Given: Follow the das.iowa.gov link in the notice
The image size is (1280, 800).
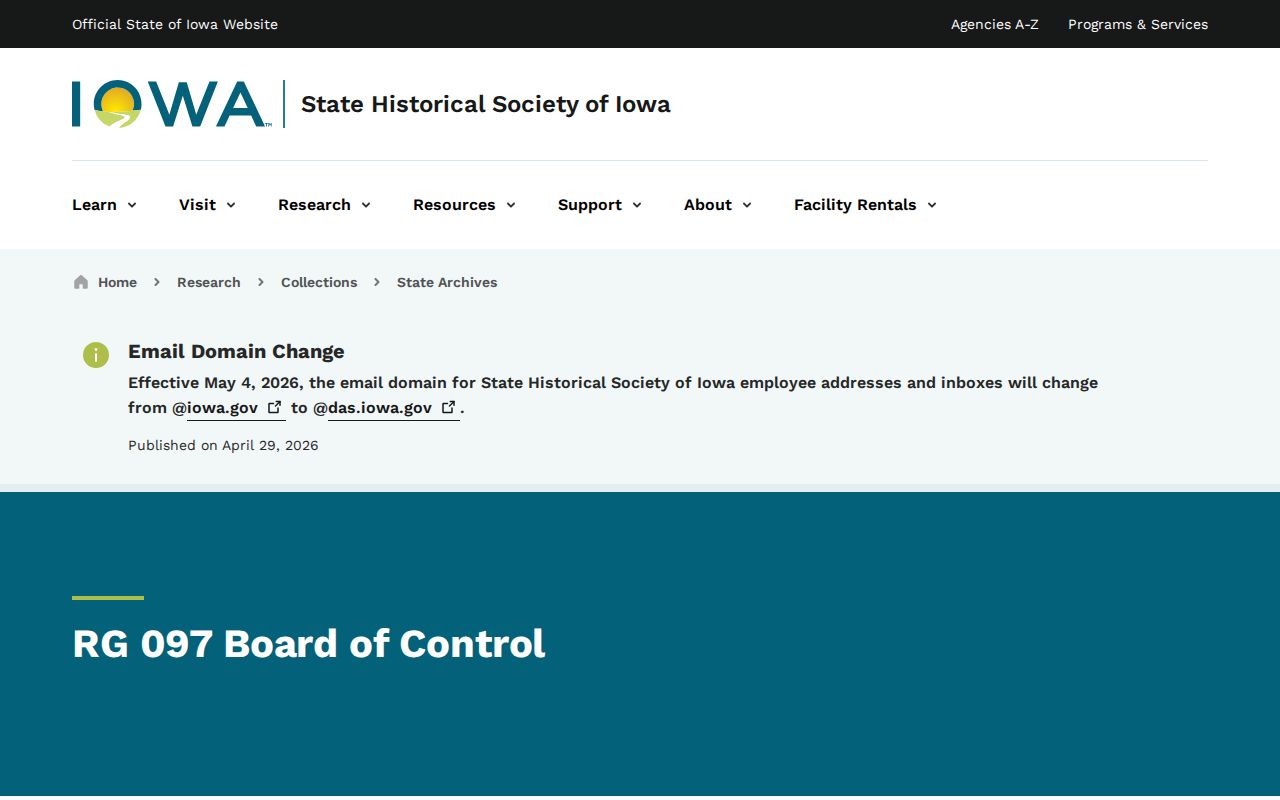Looking at the screenshot, I should [394, 408].
